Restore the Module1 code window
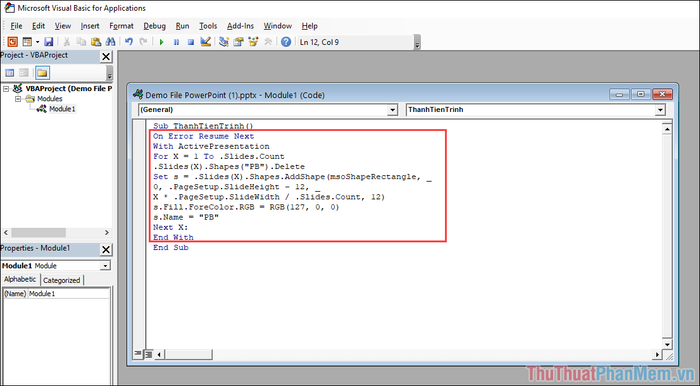This screenshot has height=386, width=700. pyautogui.click(x=641, y=94)
